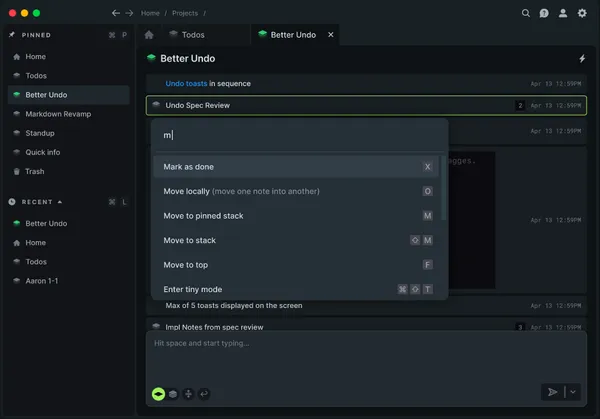Open the help chat bubble icon
Viewport: 600px width, 419px height.
tap(544, 13)
